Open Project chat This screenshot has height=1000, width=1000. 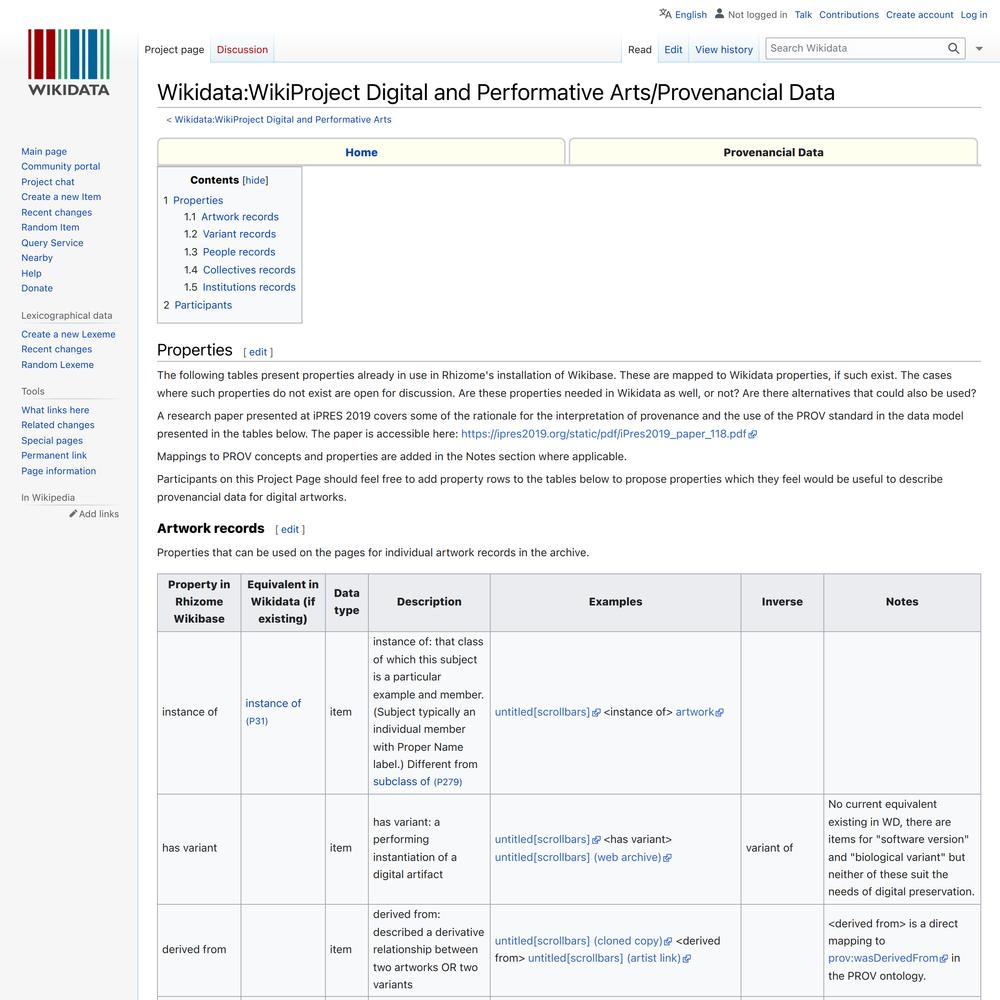[48, 182]
